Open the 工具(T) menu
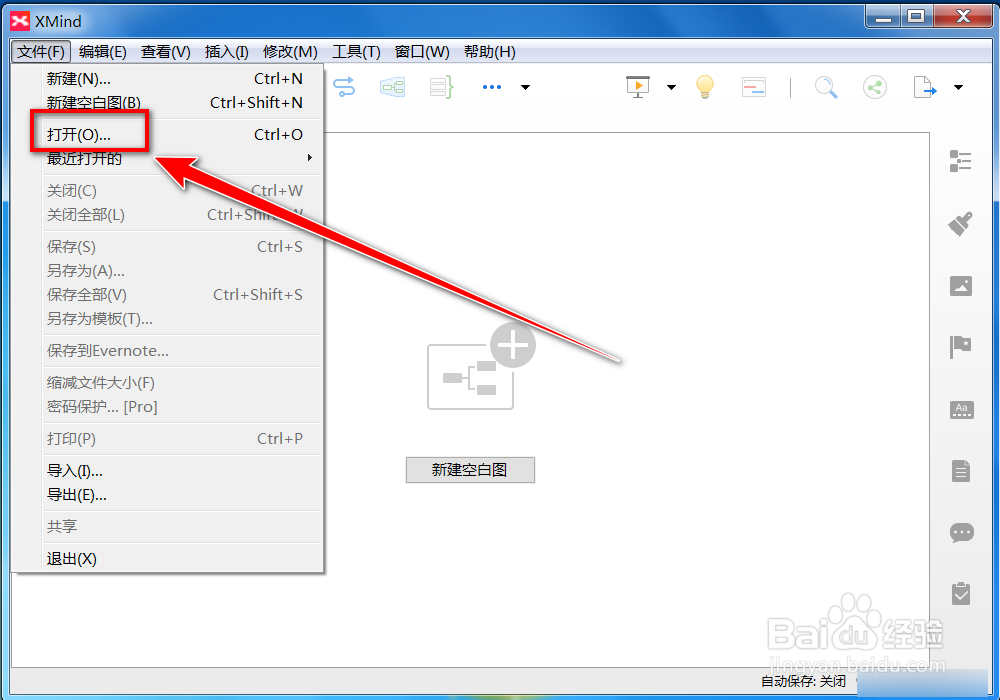This screenshot has height=700, width=1000. tap(357, 52)
